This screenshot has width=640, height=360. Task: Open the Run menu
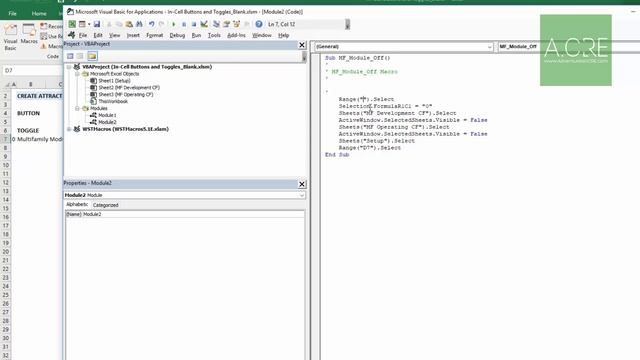point(196,36)
